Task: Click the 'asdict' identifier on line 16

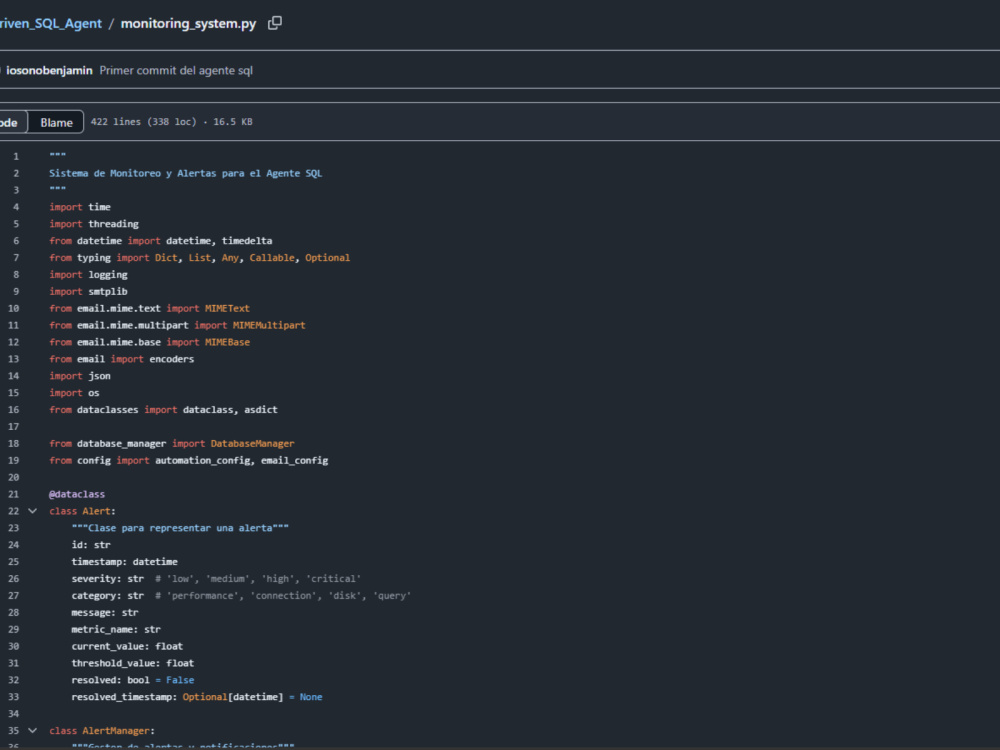Action: 261,409
